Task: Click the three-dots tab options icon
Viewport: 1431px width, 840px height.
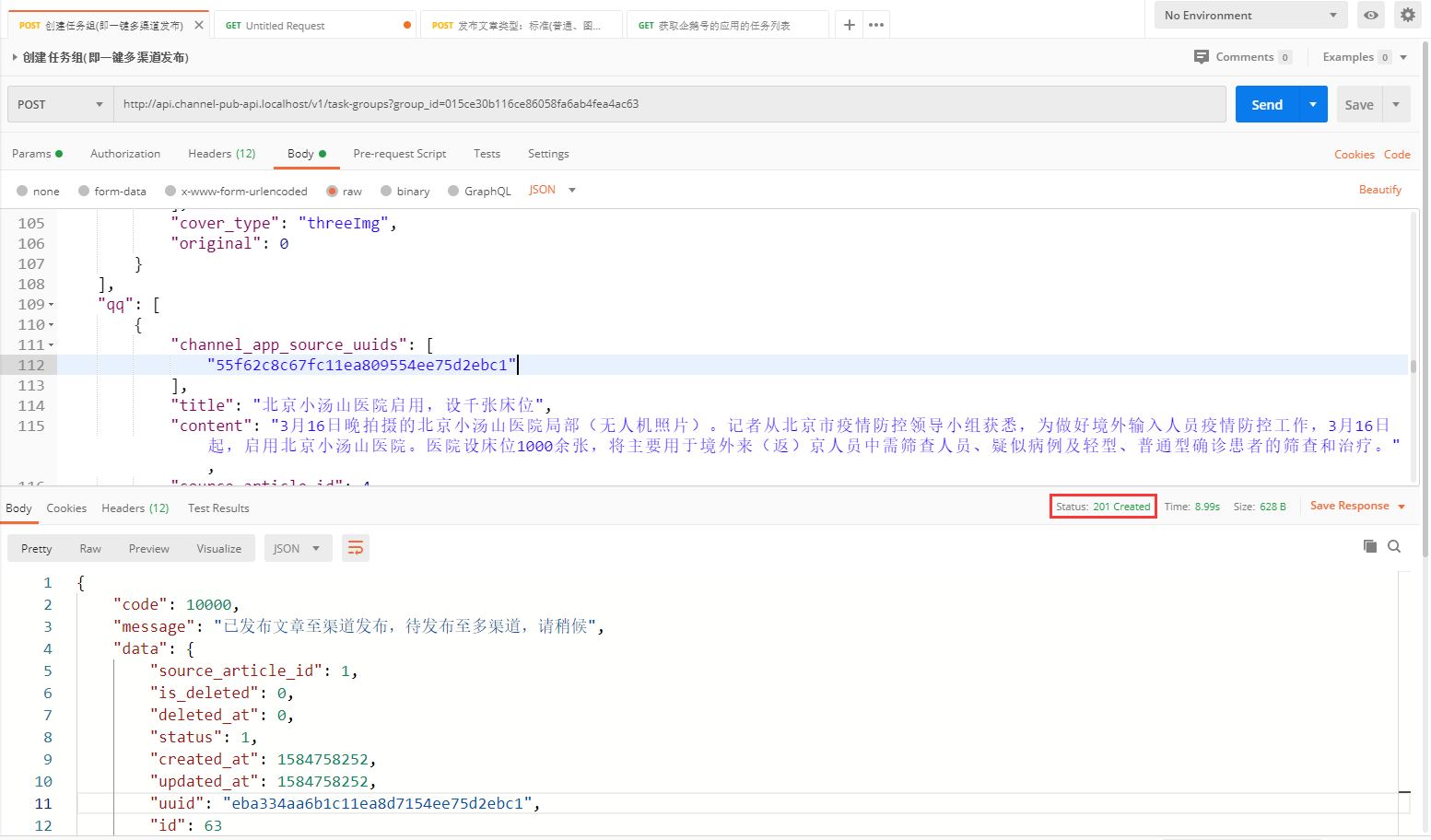Action: point(876,25)
